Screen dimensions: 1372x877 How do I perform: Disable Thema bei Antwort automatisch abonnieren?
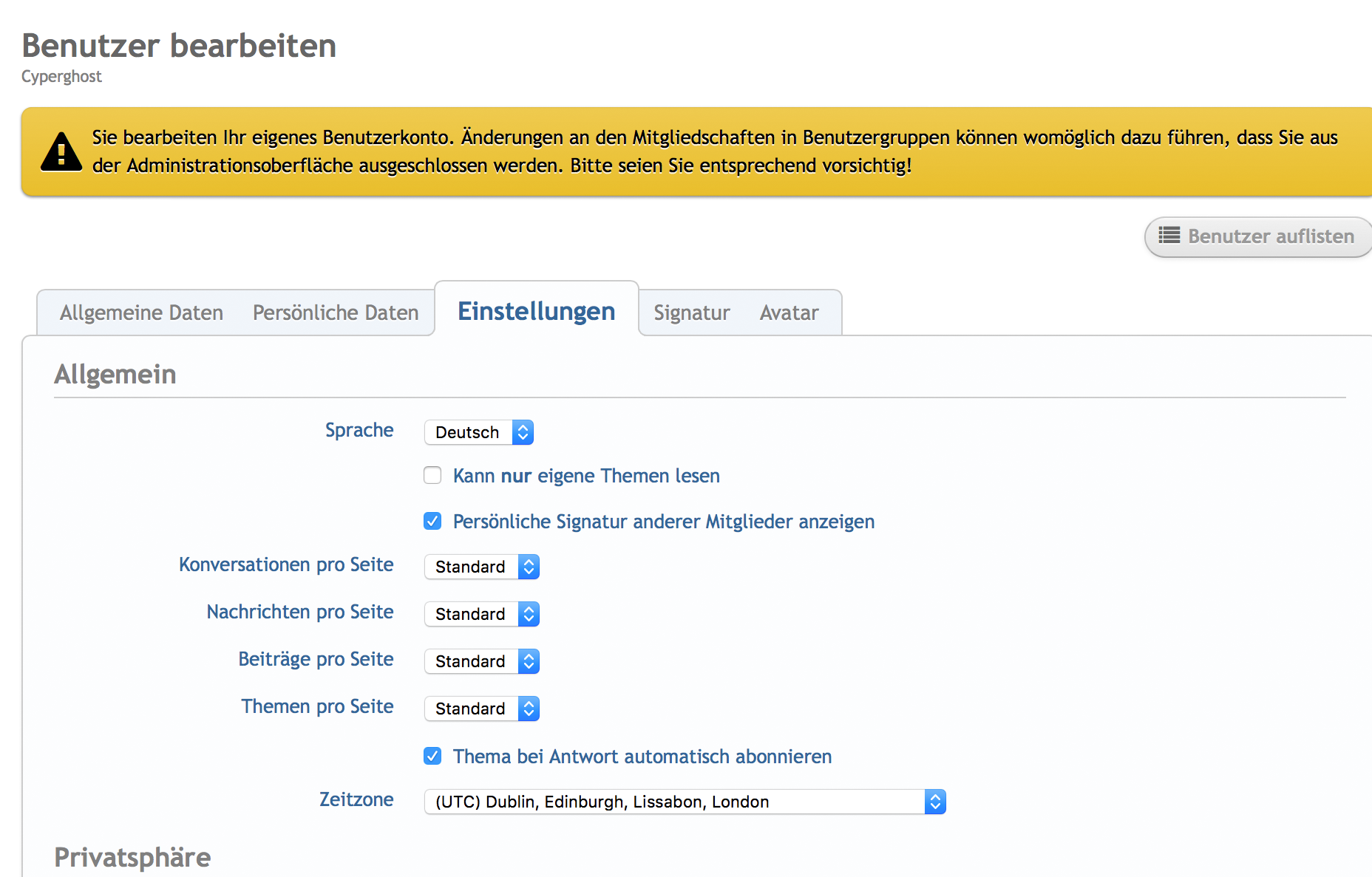(432, 756)
